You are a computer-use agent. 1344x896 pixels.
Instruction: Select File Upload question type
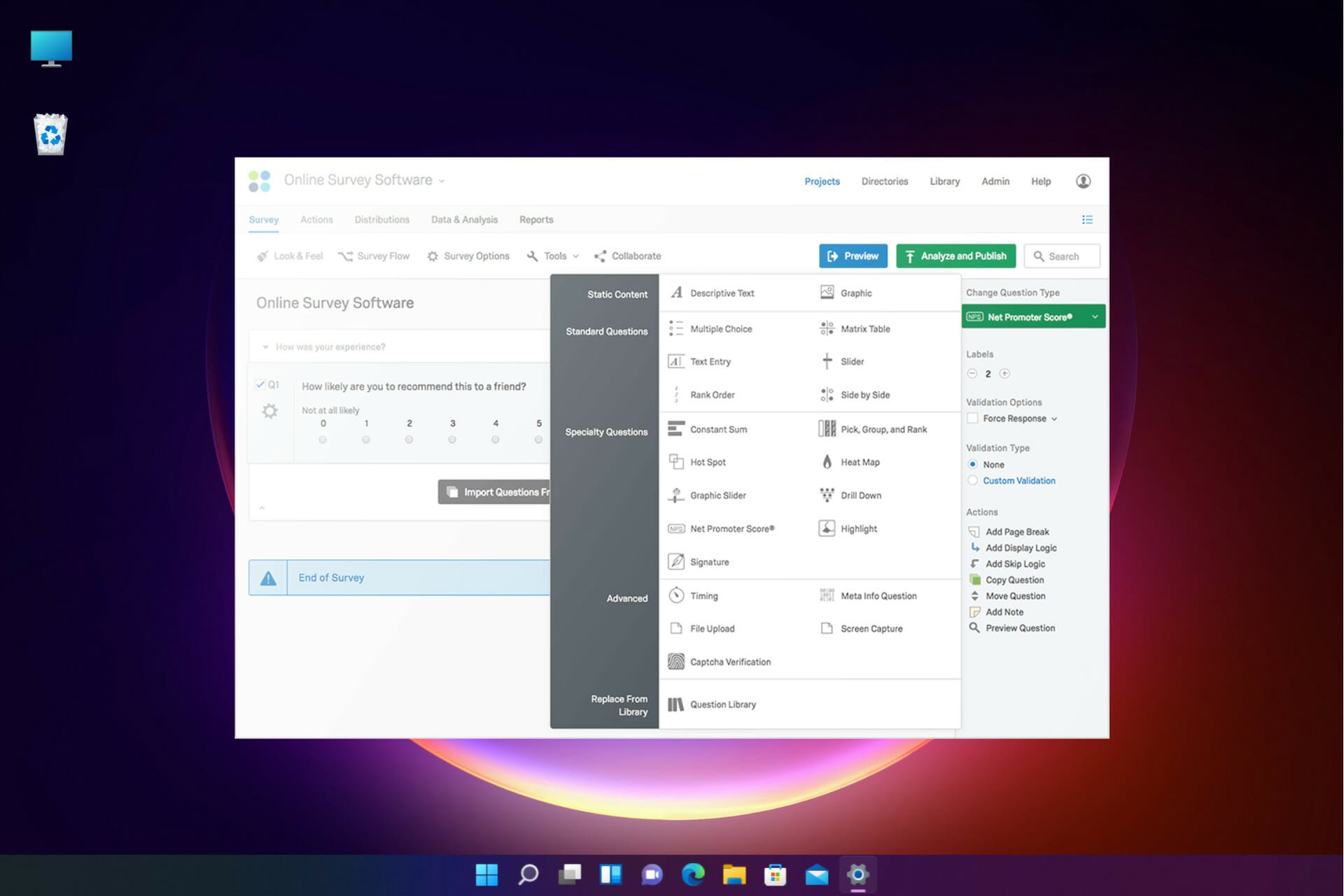(x=702, y=629)
